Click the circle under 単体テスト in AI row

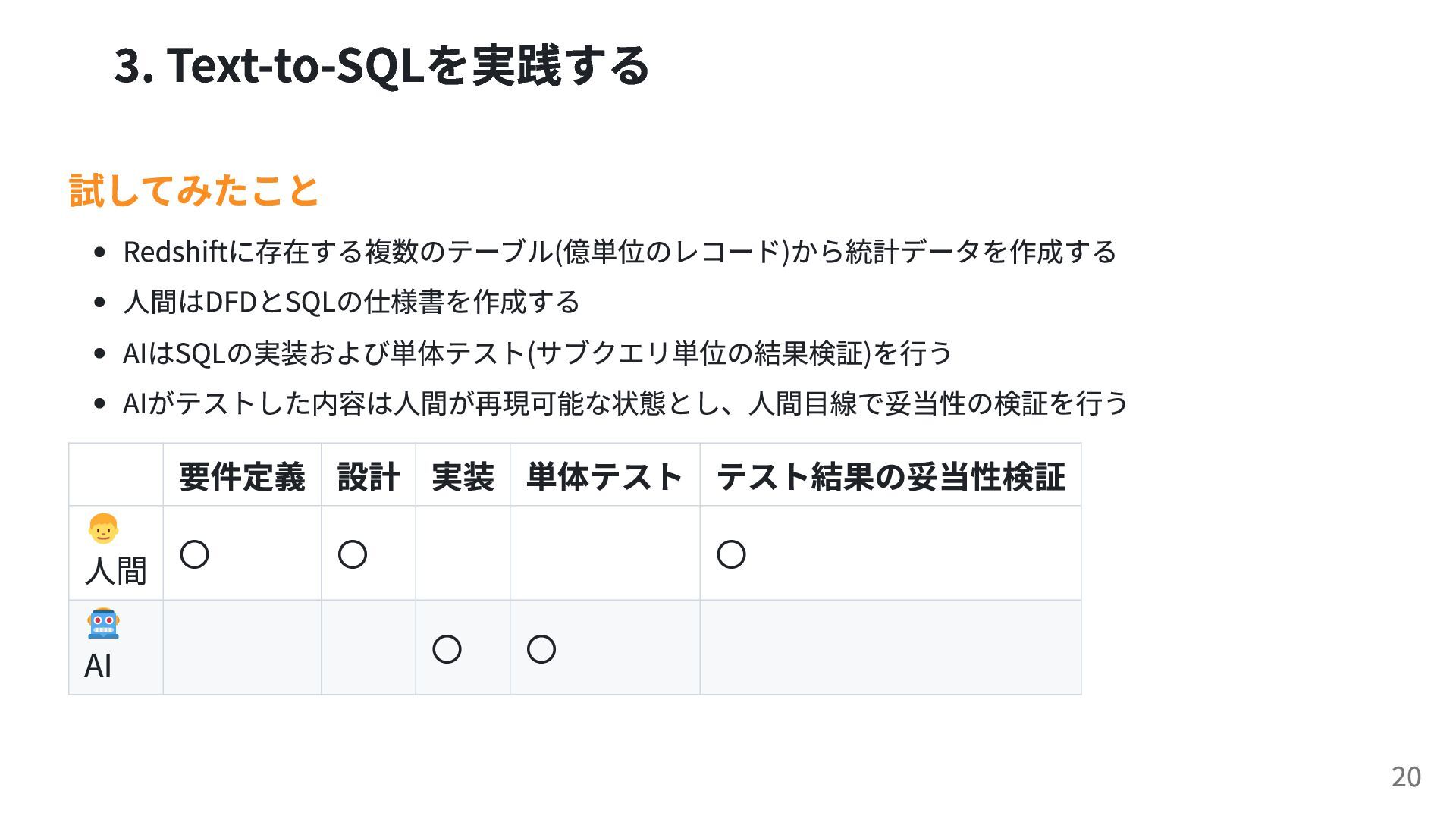point(541,649)
